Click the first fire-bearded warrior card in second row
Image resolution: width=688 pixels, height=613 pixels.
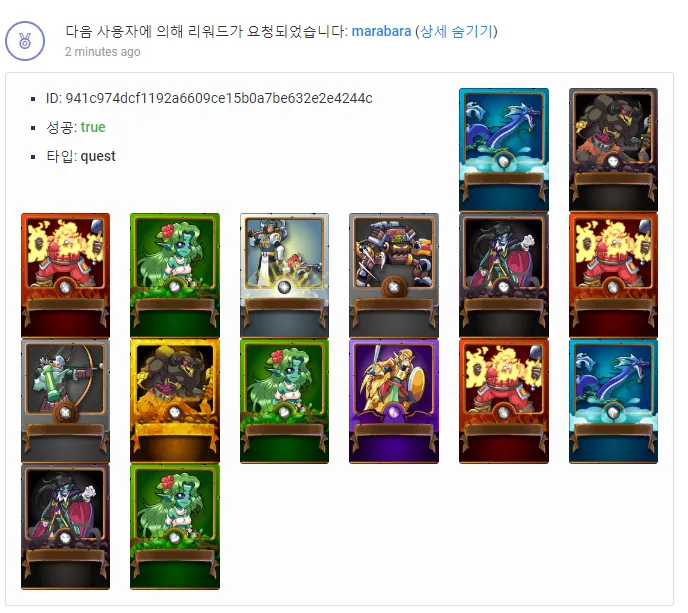65,275
